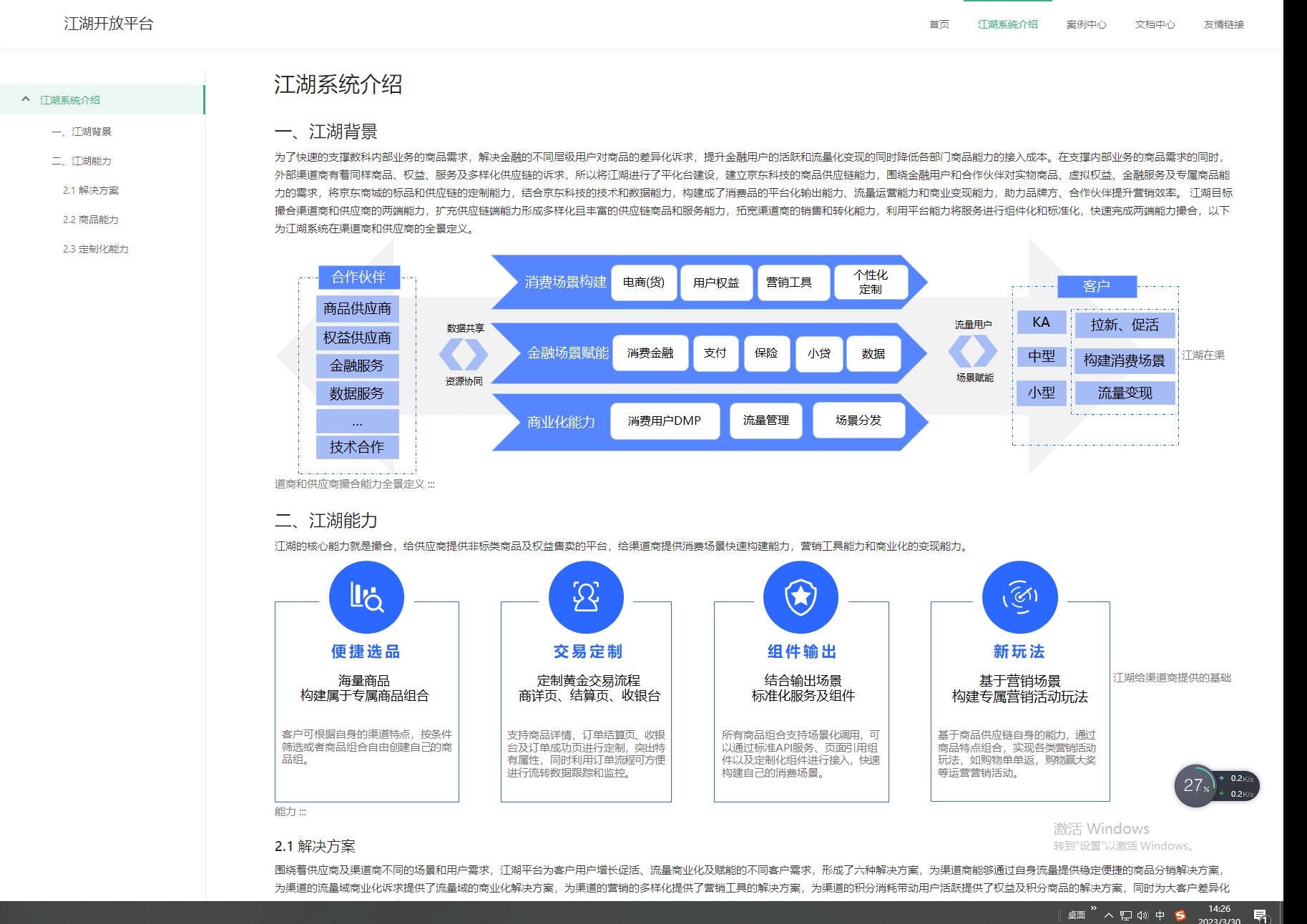Jump to 一、江湖背景 in sidebar
The height and width of the screenshot is (924, 1307).
(82, 132)
